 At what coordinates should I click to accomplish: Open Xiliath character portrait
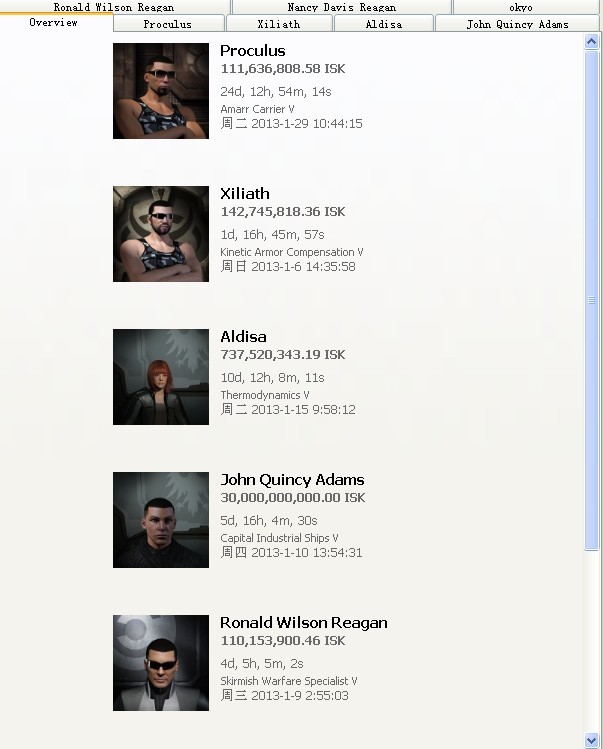click(161, 234)
